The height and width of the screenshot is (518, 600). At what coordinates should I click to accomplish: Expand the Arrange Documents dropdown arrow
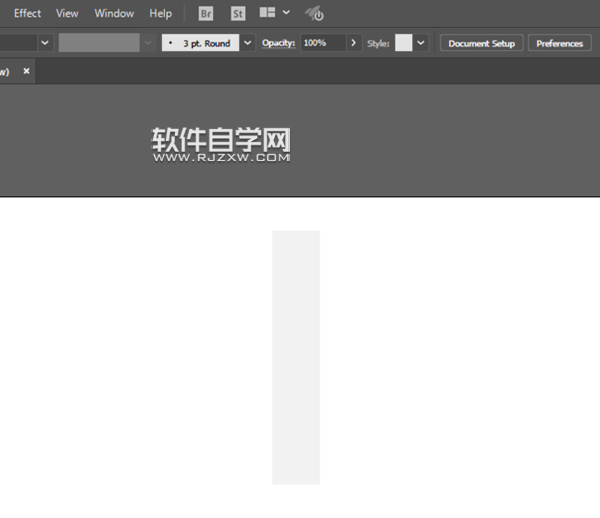coord(286,13)
